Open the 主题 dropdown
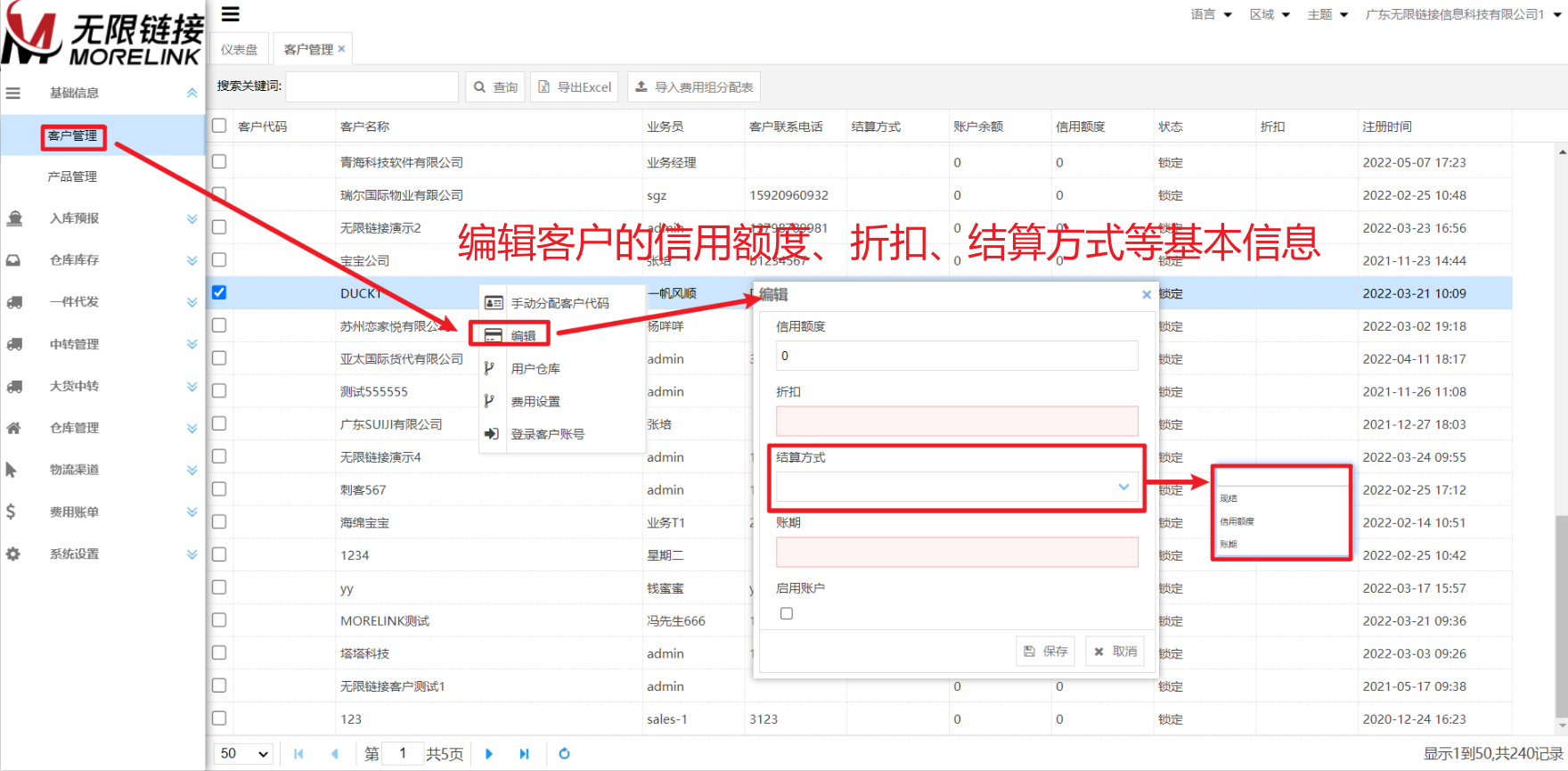The width and height of the screenshot is (1568, 771). point(1327,14)
